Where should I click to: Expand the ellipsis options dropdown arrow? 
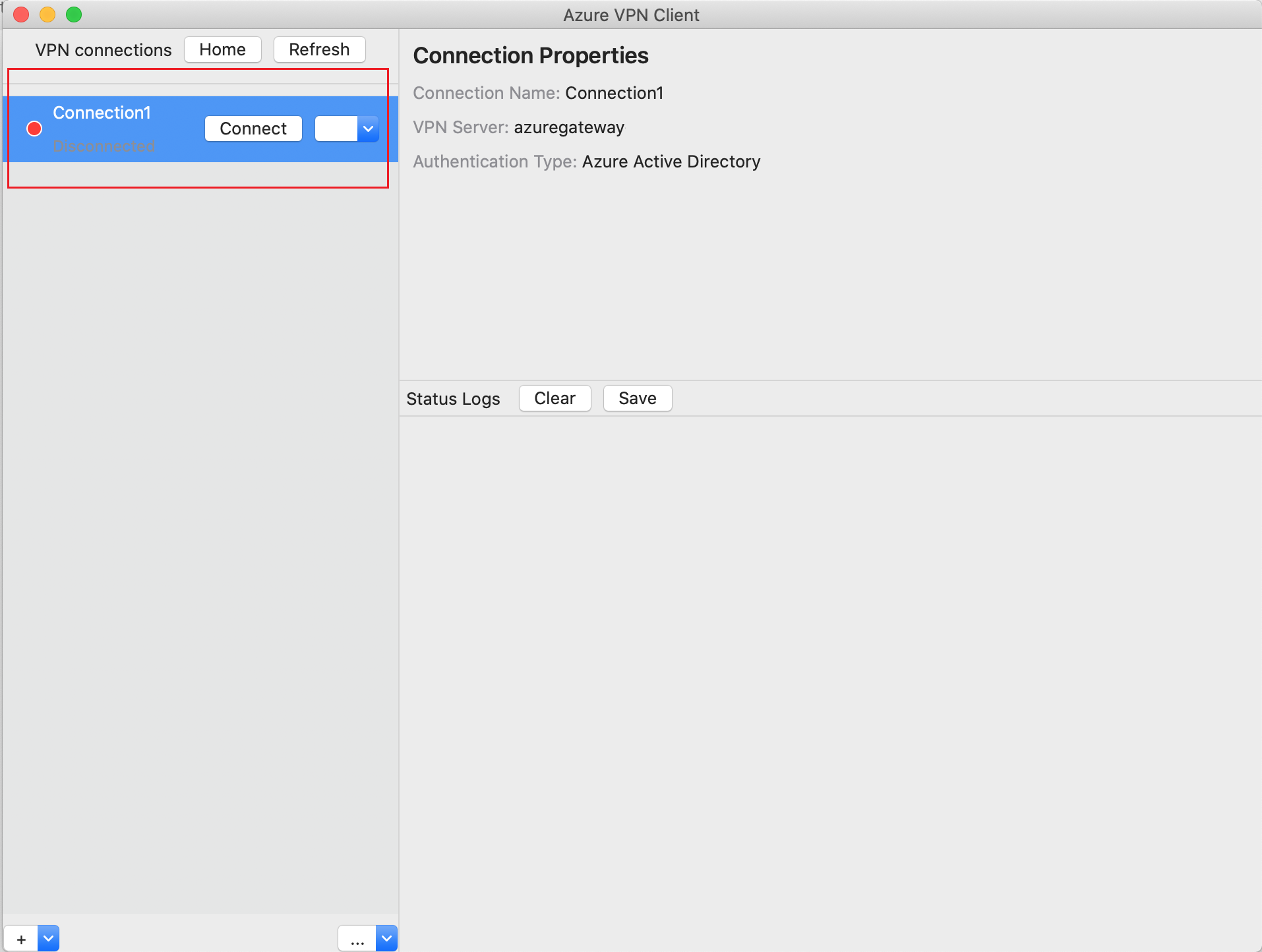point(387,939)
